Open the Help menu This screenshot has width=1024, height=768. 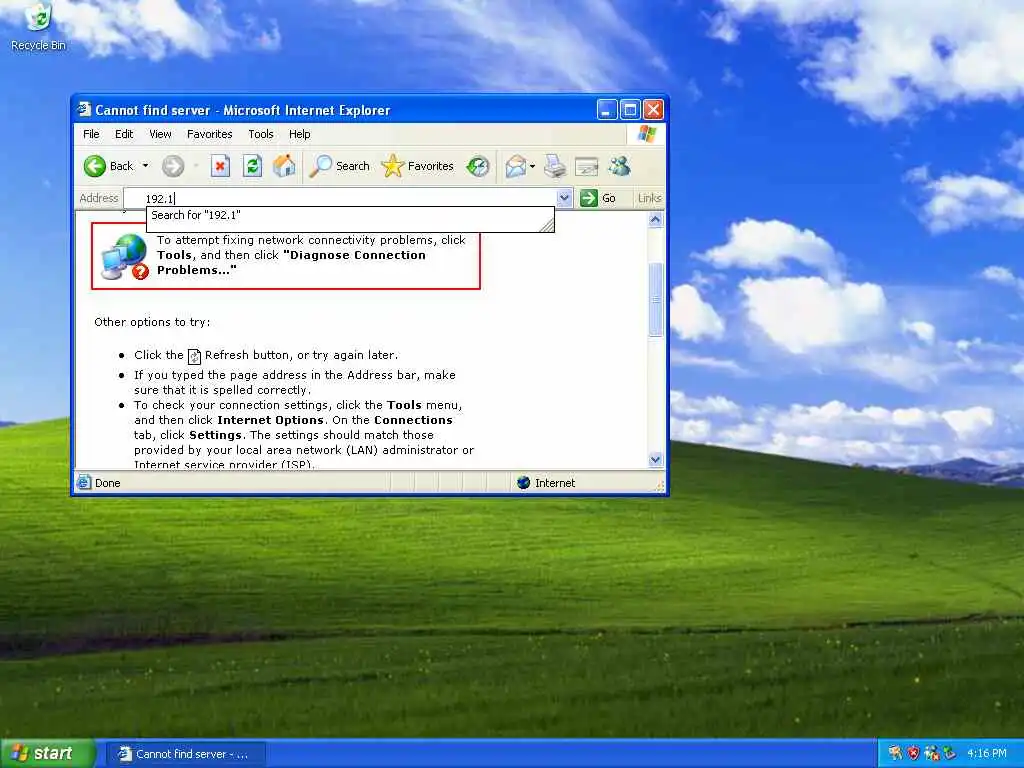pyautogui.click(x=300, y=134)
